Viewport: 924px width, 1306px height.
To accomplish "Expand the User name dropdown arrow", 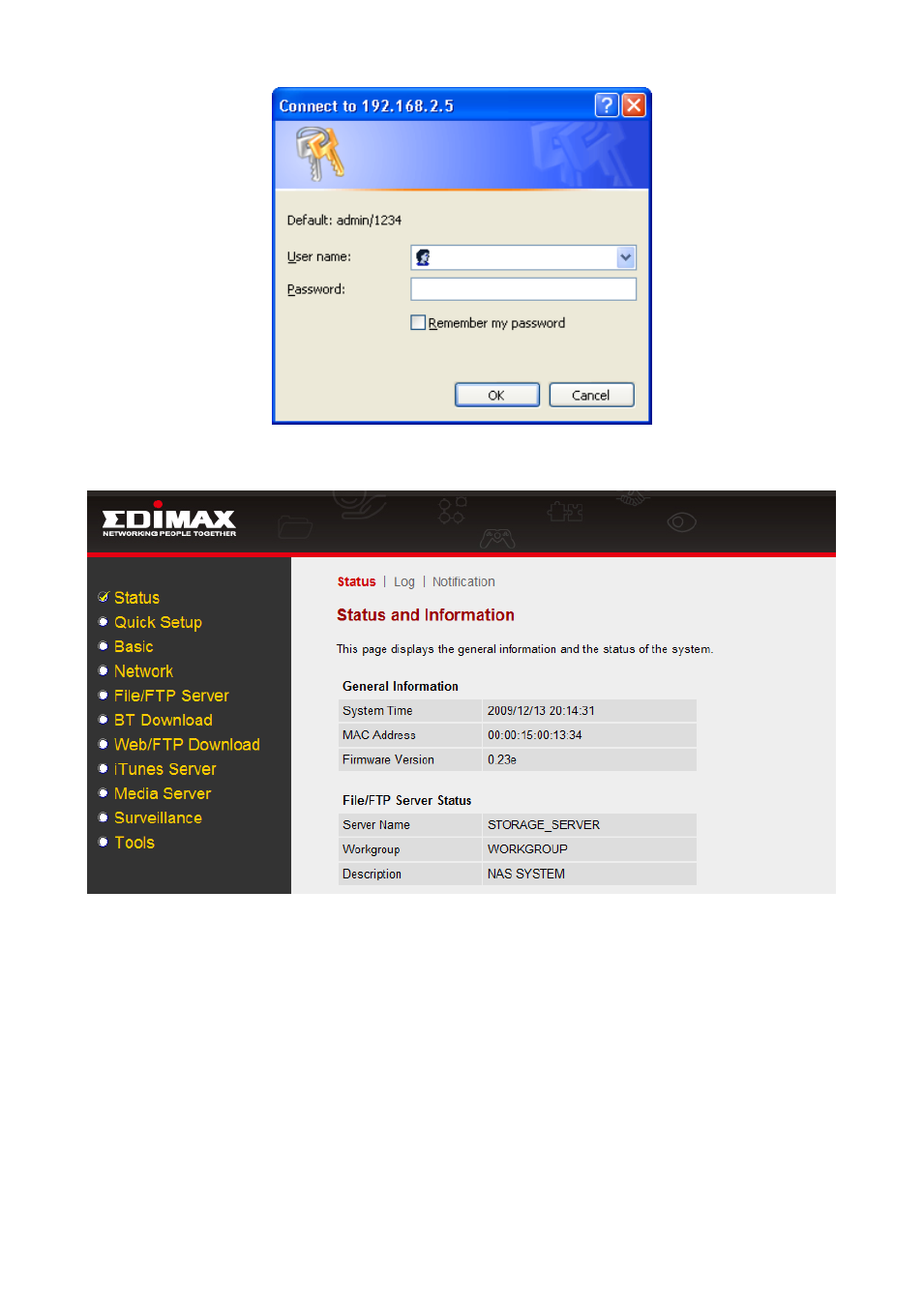I will [x=626, y=257].
